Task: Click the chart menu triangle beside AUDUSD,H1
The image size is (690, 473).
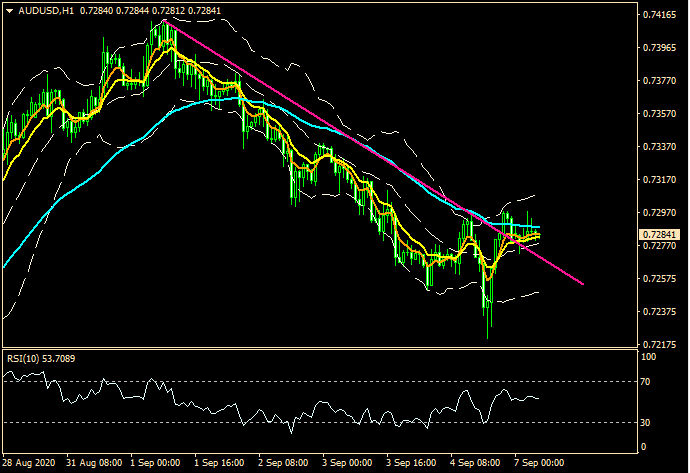Action: [x=9, y=10]
